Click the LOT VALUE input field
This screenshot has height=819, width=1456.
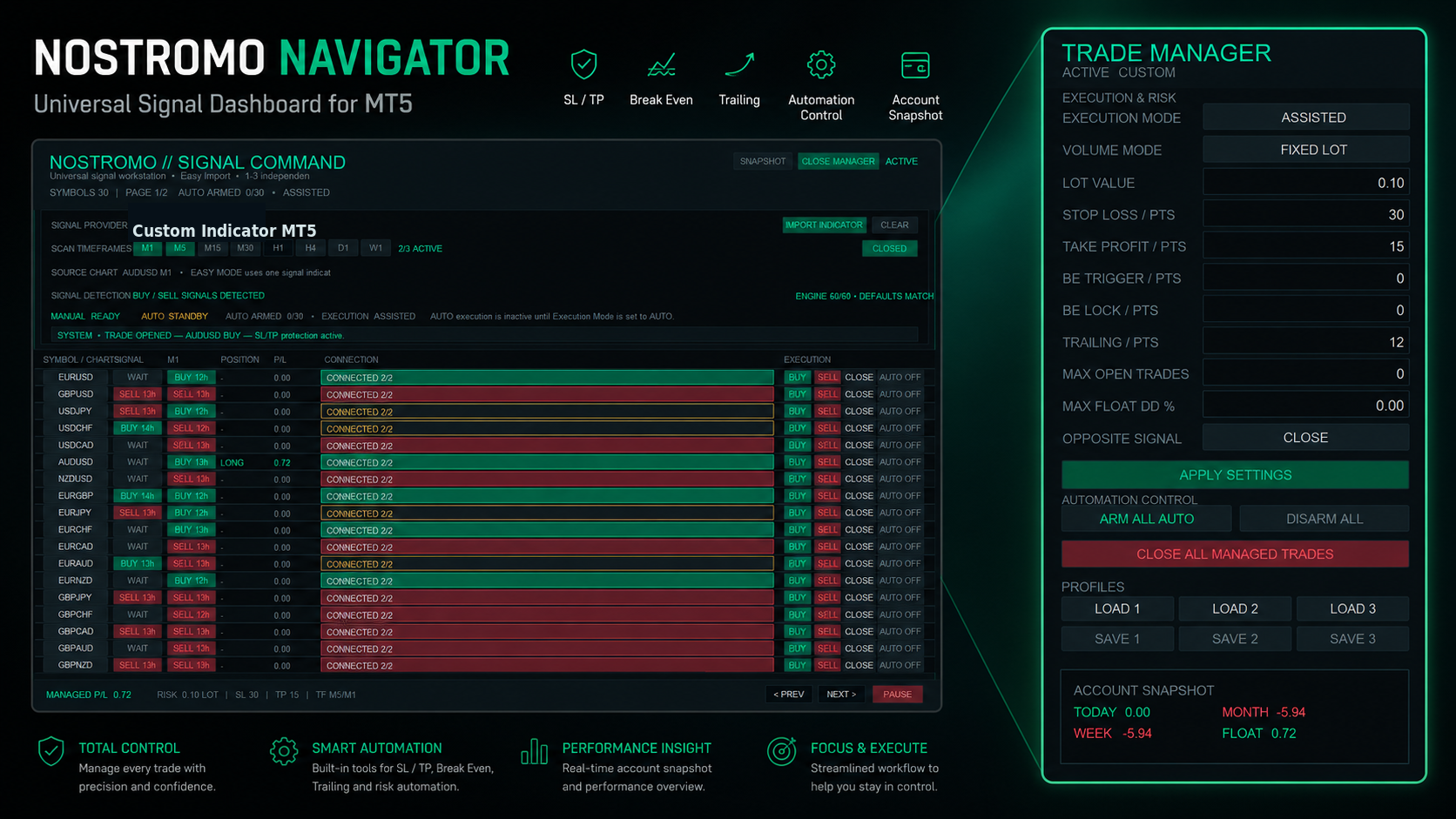[x=1305, y=183]
